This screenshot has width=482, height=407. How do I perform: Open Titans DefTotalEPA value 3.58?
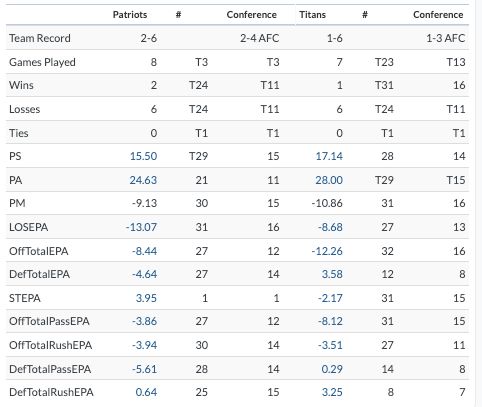point(332,274)
